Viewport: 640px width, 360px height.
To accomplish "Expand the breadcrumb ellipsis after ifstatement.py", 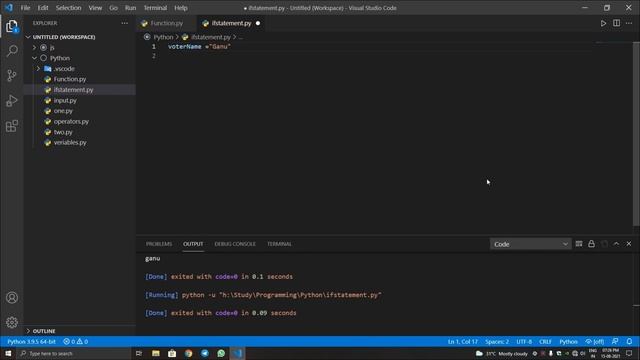I will 241,37.
